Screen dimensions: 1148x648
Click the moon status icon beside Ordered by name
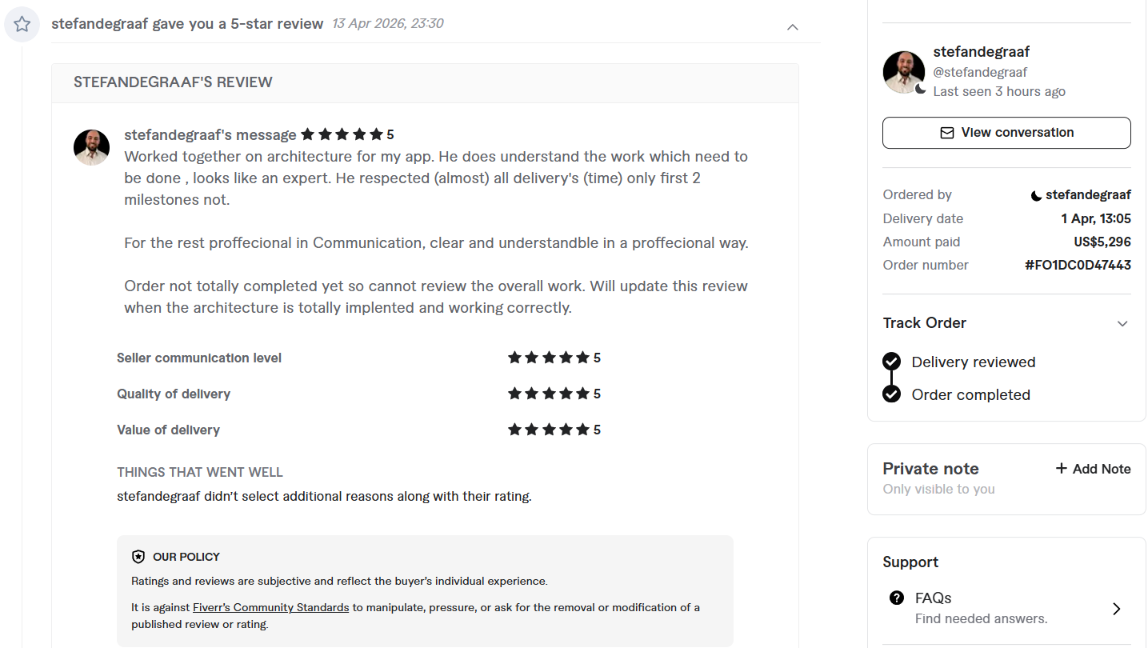coord(1036,195)
